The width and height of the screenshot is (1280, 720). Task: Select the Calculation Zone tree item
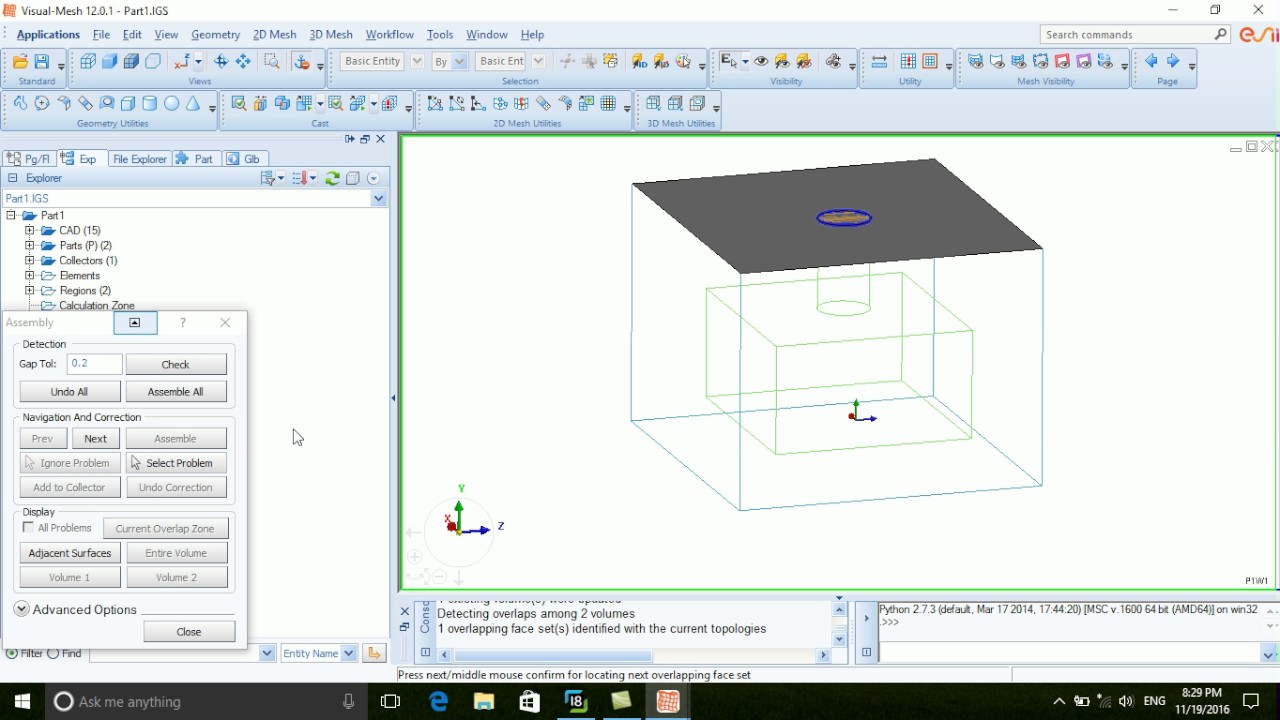click(96, 305)
